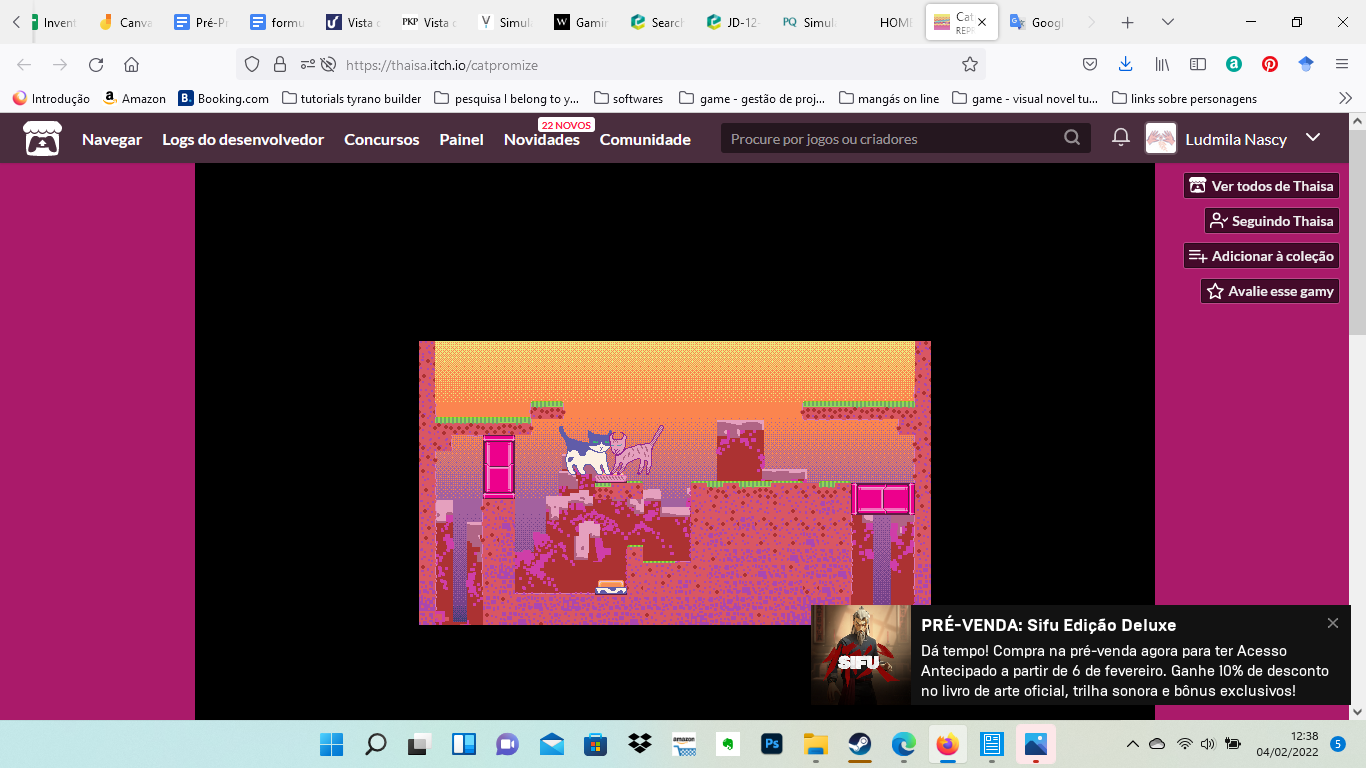Click the URL address bar text
Image resolution: width=1366 pixels, height=768 pixels.
442,65
